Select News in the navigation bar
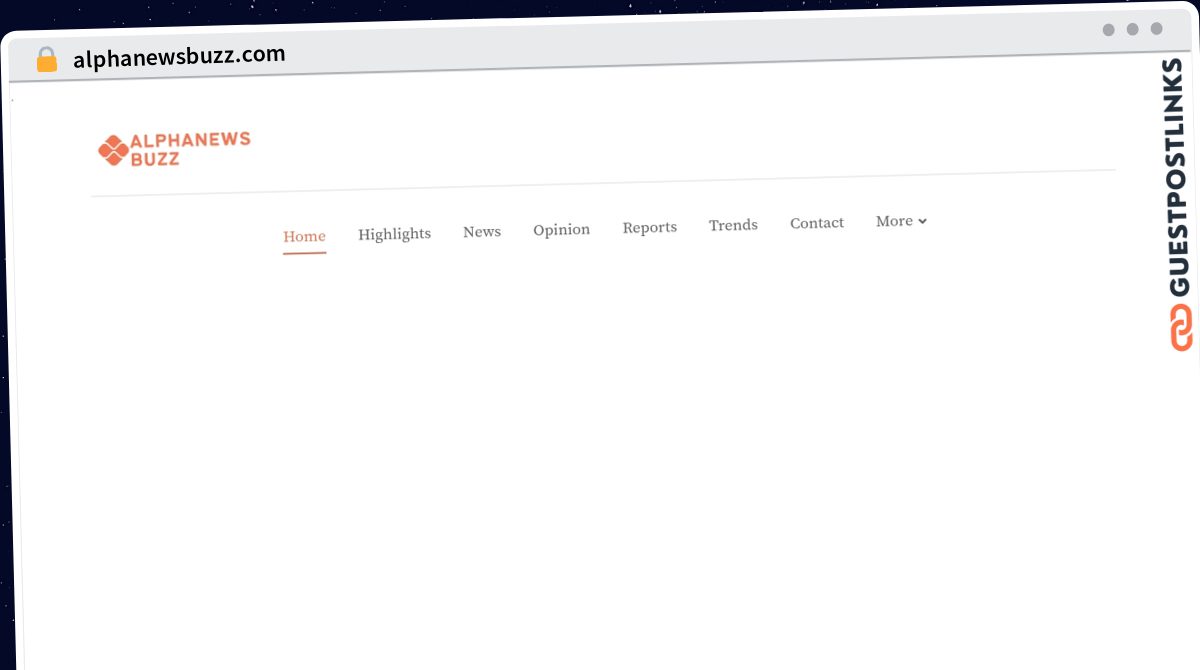Screen dimensions: 1200x670 click(x=481, y=232)
